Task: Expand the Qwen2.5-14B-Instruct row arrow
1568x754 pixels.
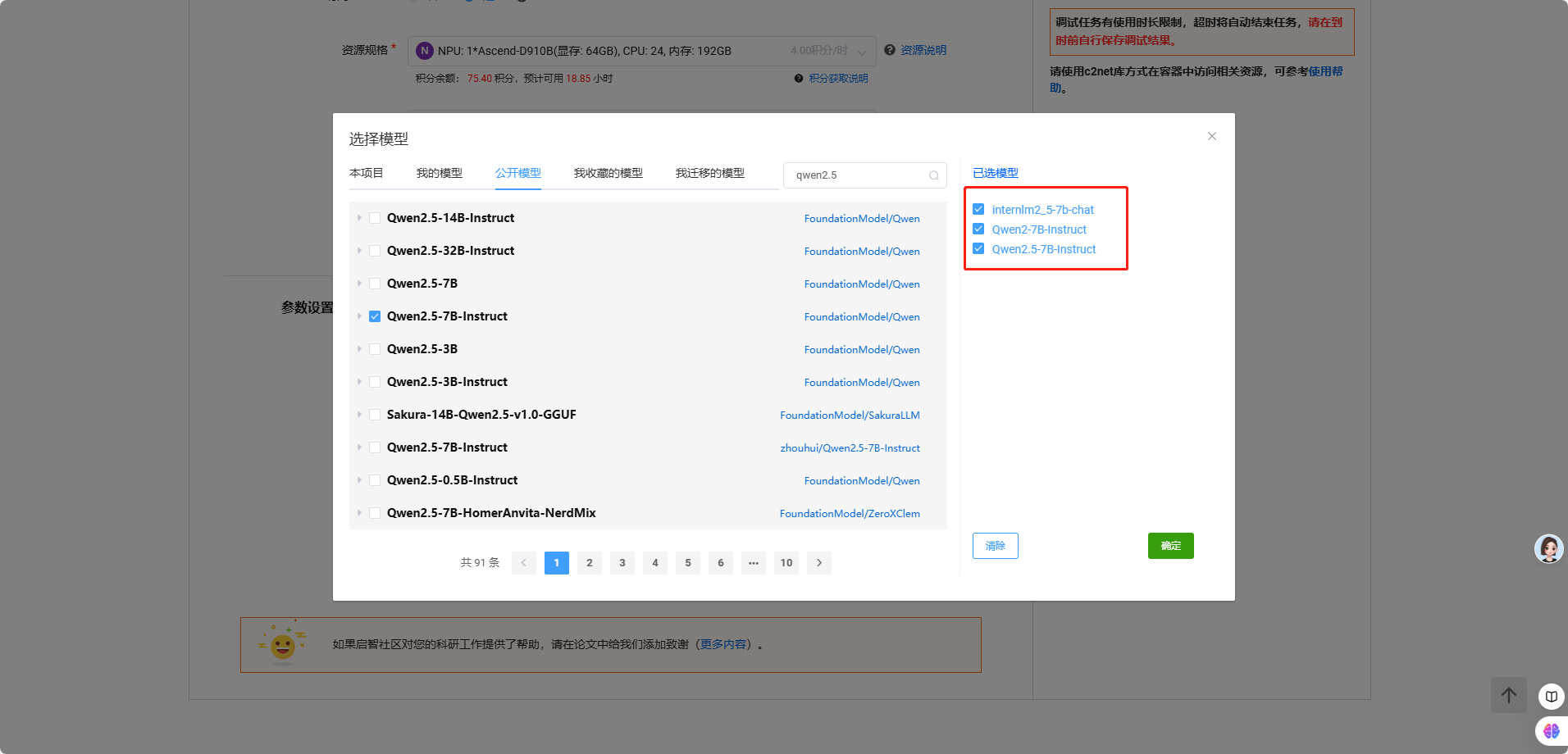Action: [359, 218]
